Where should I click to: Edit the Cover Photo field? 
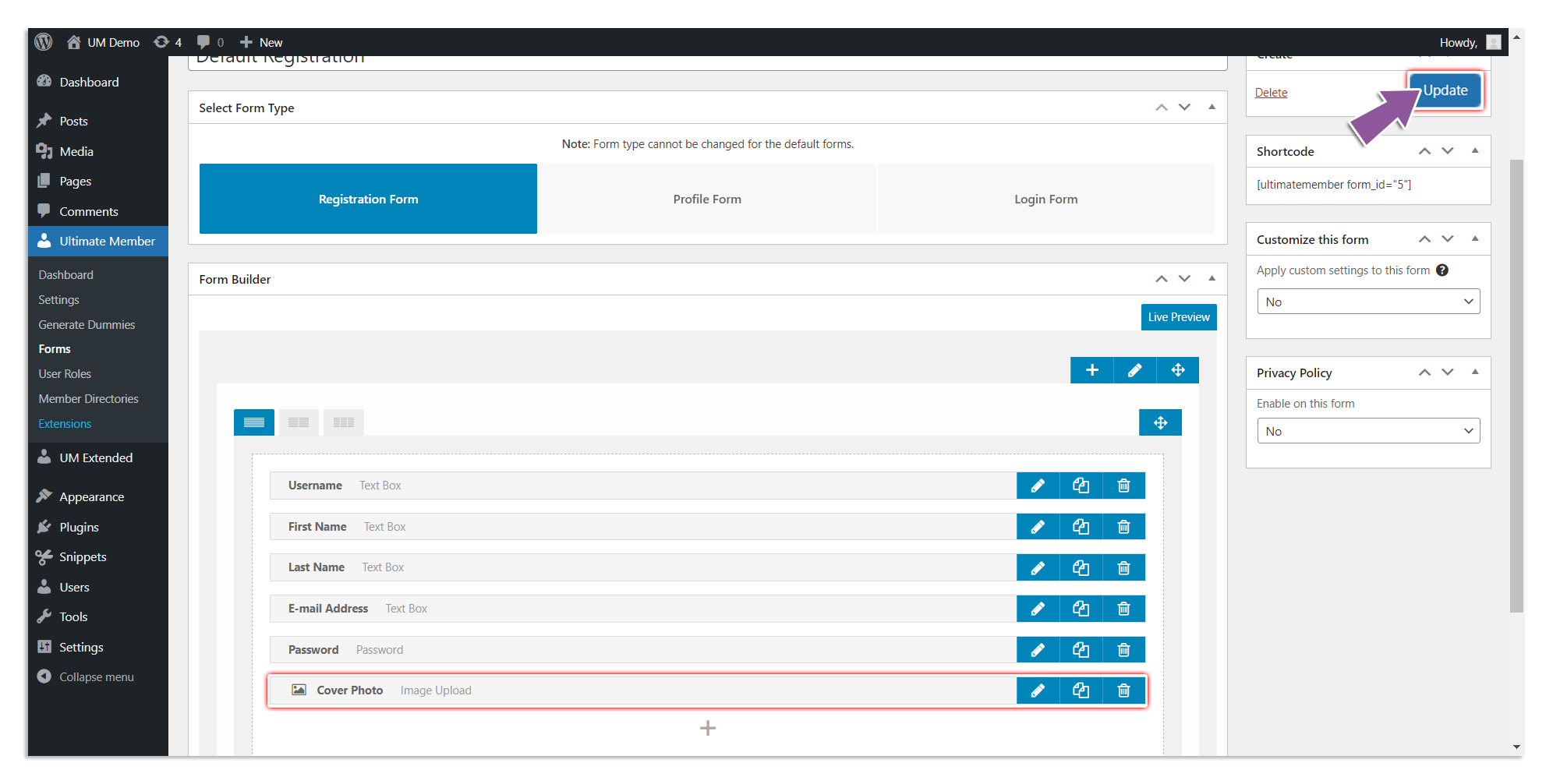(x=1038, y=690)
